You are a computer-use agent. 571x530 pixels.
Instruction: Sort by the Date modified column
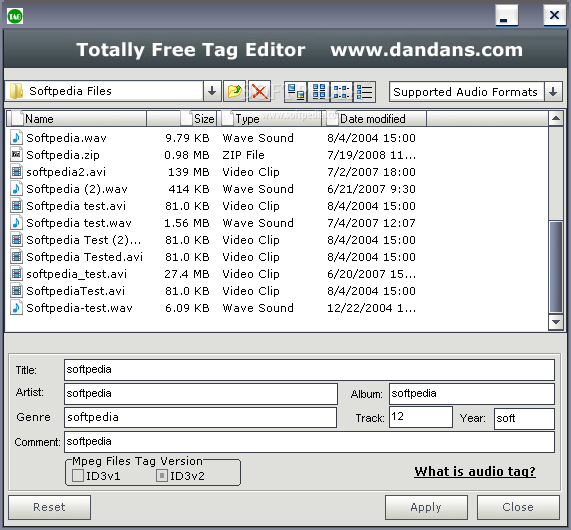(374, 119)
